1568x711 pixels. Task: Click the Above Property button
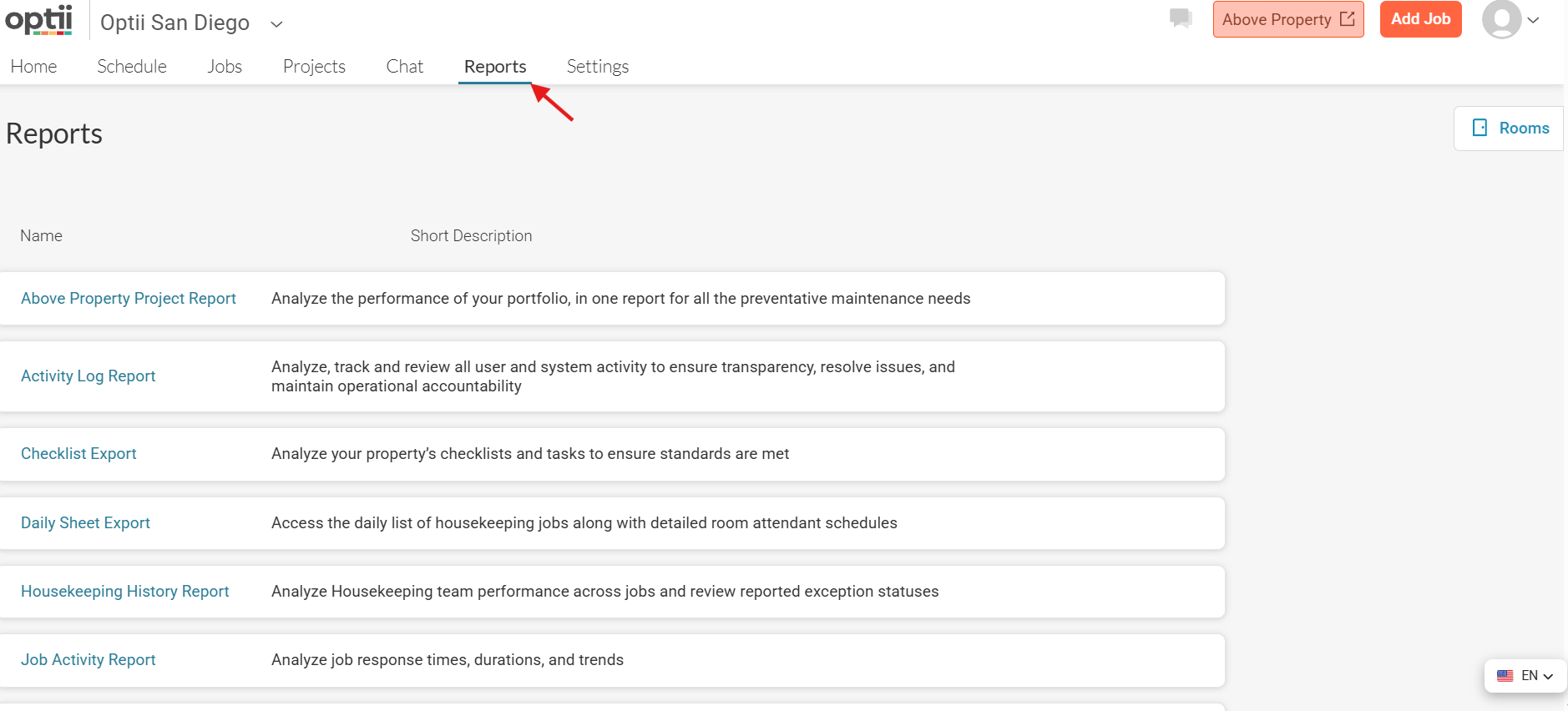(x=1288, y=19)
